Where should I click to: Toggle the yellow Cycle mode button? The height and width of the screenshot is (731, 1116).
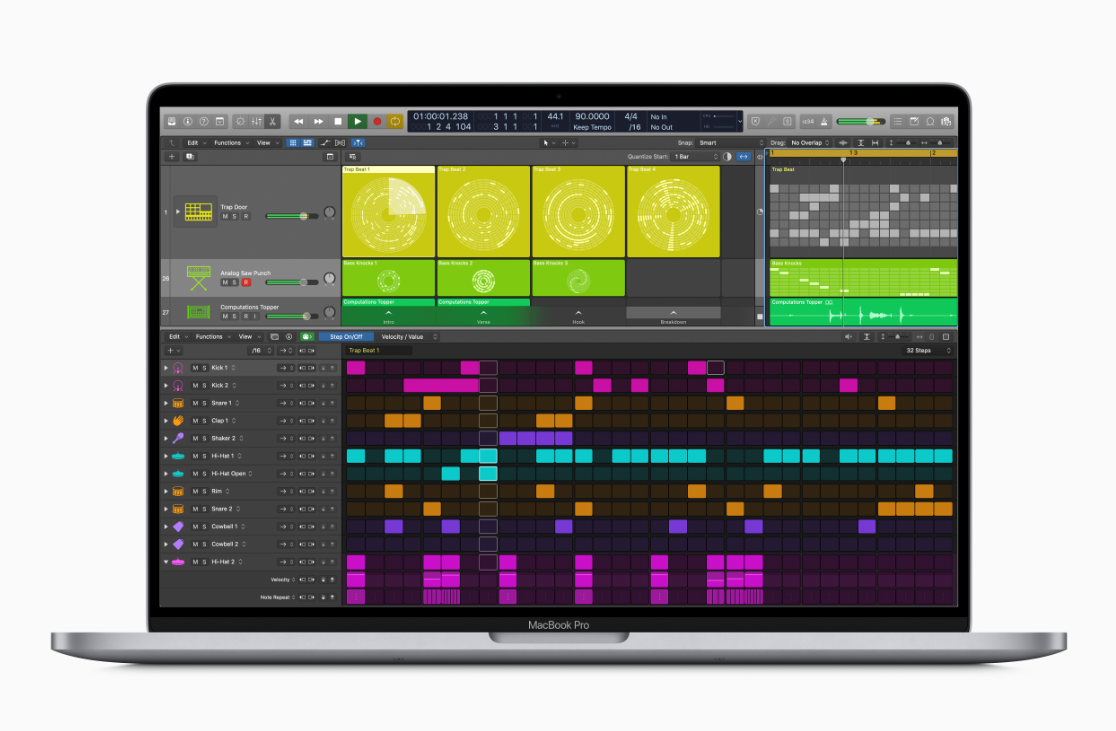(x=395, y=122)
